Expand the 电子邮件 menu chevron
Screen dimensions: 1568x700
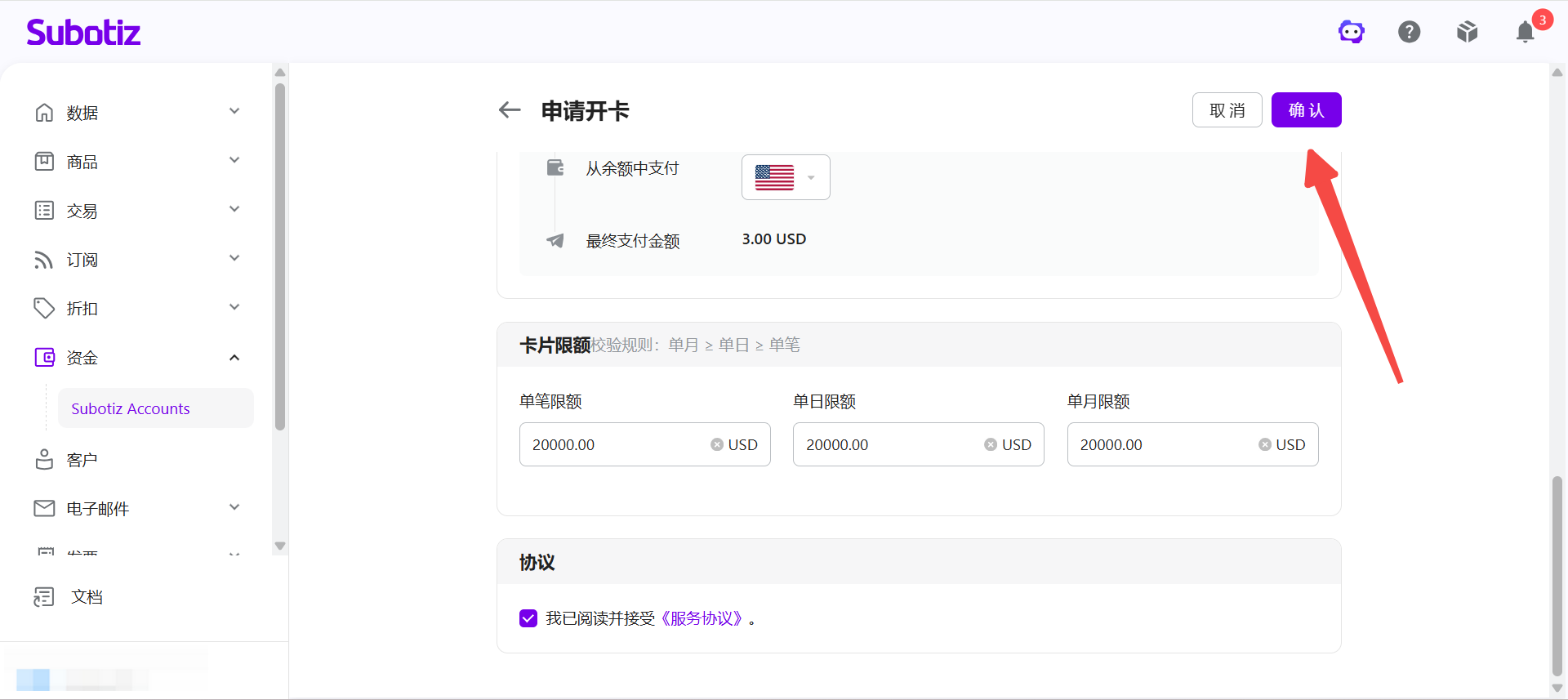pos(234,507)
